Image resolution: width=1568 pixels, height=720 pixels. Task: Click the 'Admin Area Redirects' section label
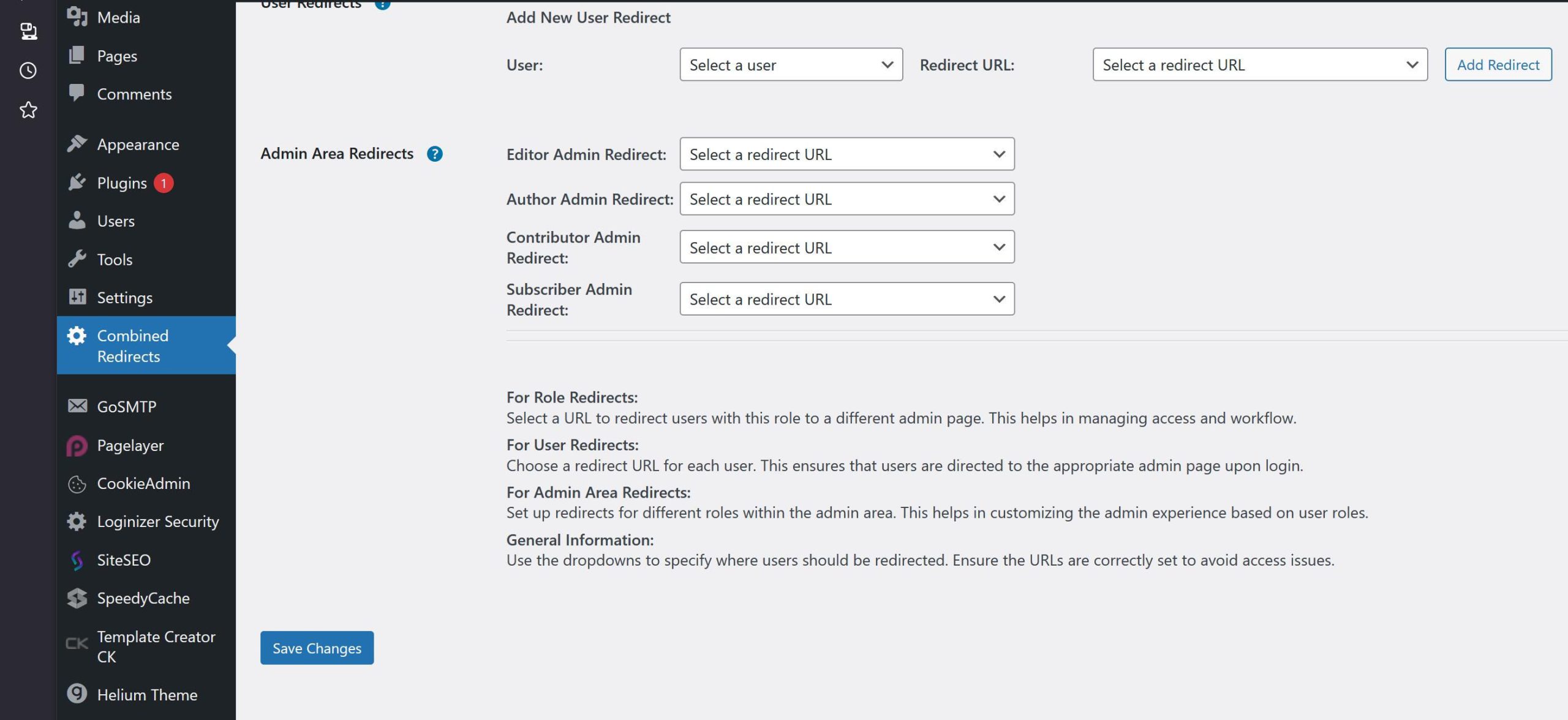[337, 153]
